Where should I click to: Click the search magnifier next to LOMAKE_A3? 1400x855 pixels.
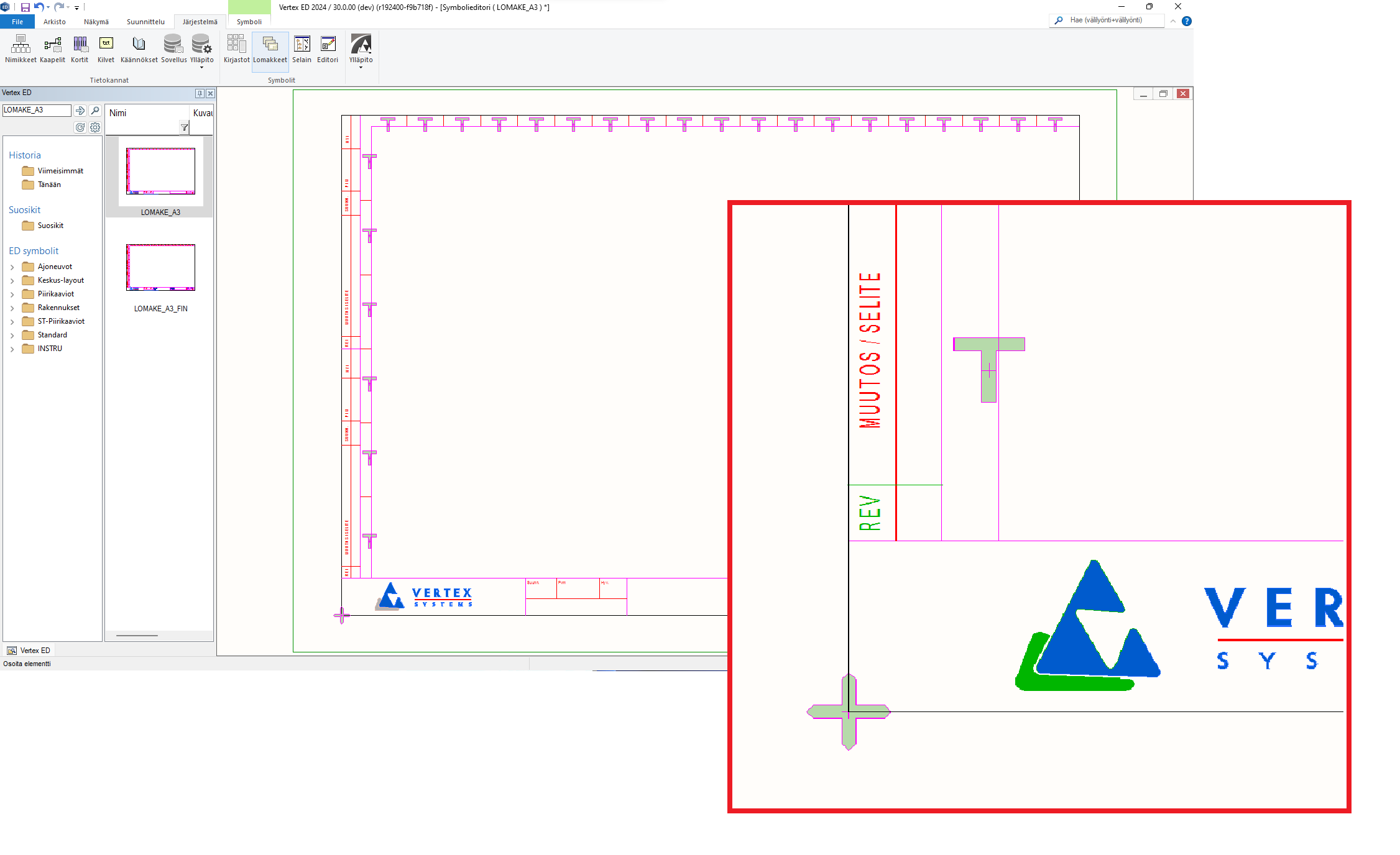95,111
